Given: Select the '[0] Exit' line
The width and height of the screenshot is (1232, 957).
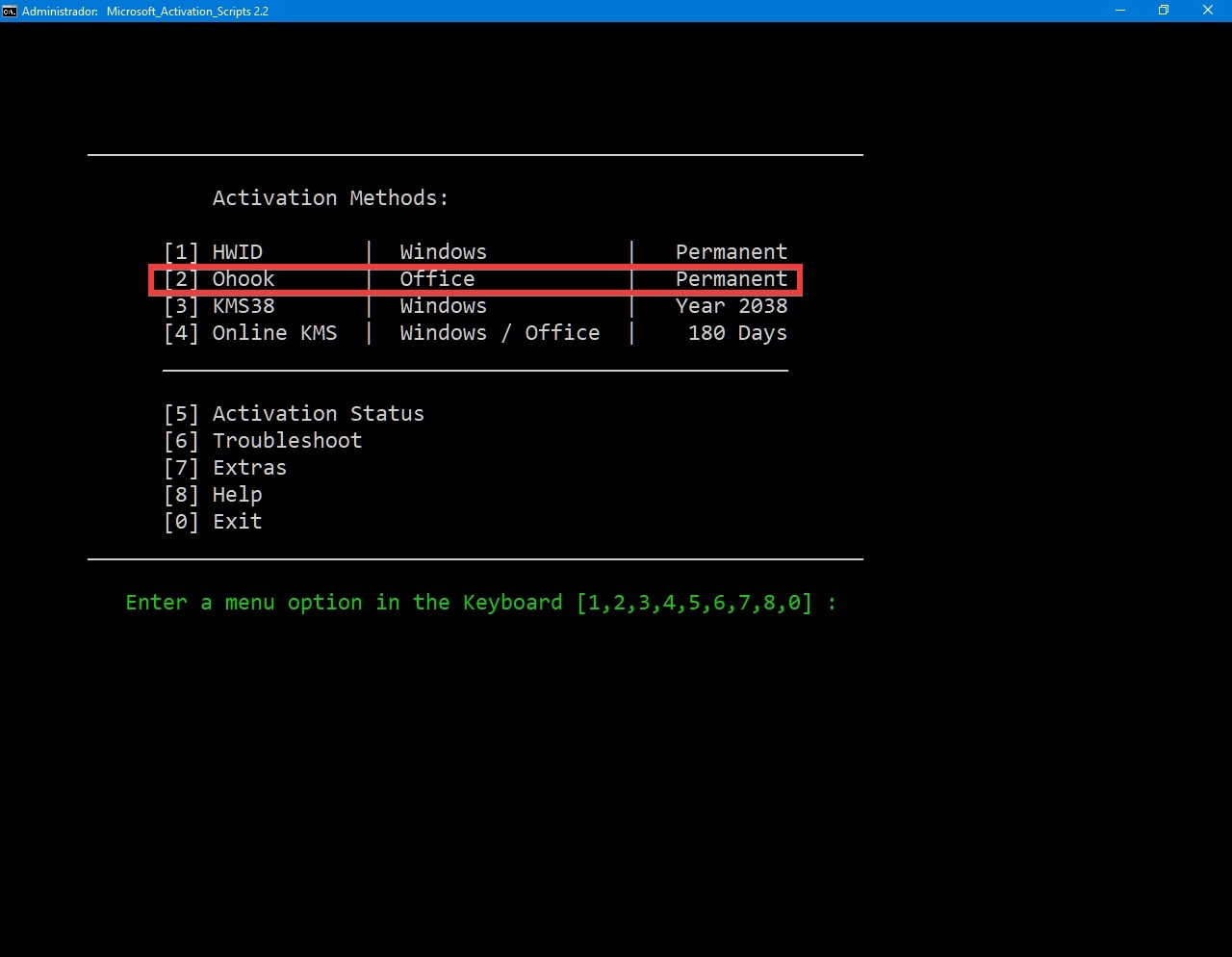Looking at the screenshot, I should pos(213,522).
